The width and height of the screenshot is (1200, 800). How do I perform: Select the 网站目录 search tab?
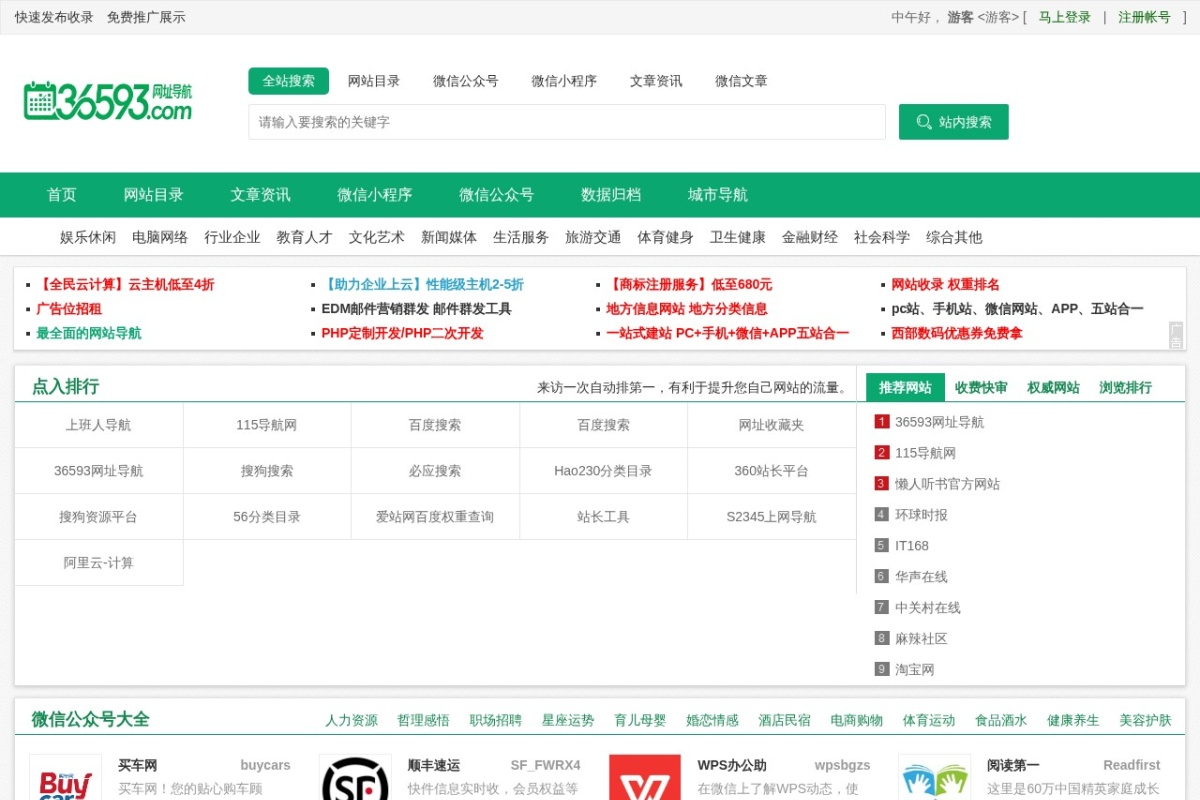374,81
